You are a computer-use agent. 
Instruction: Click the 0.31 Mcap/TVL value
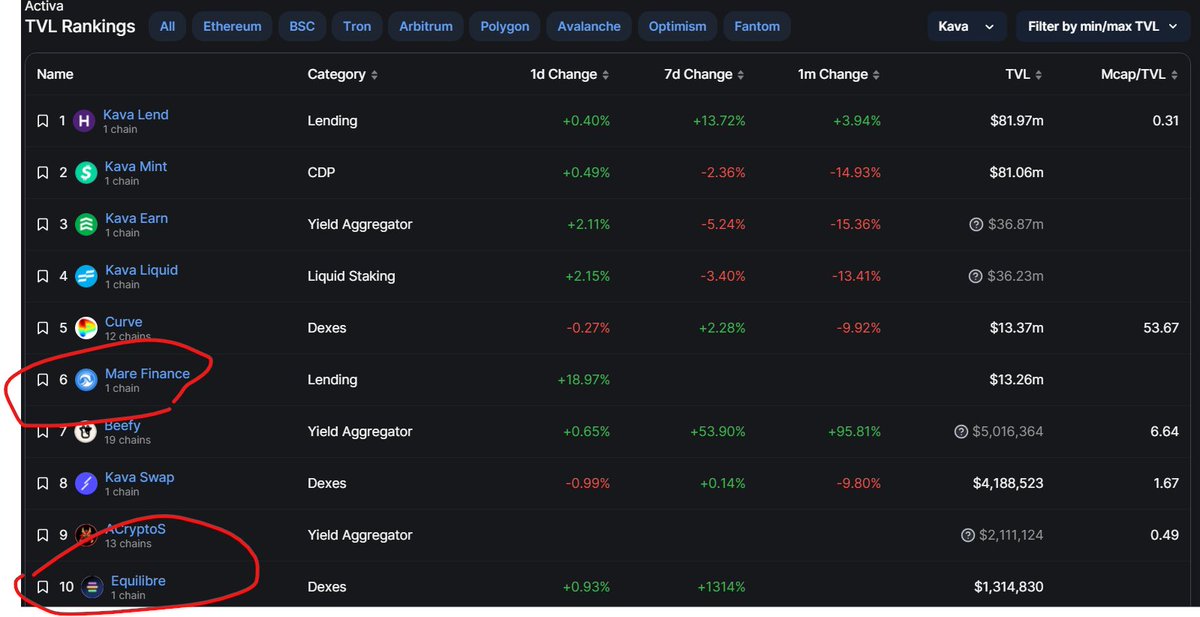(1165, 121)
